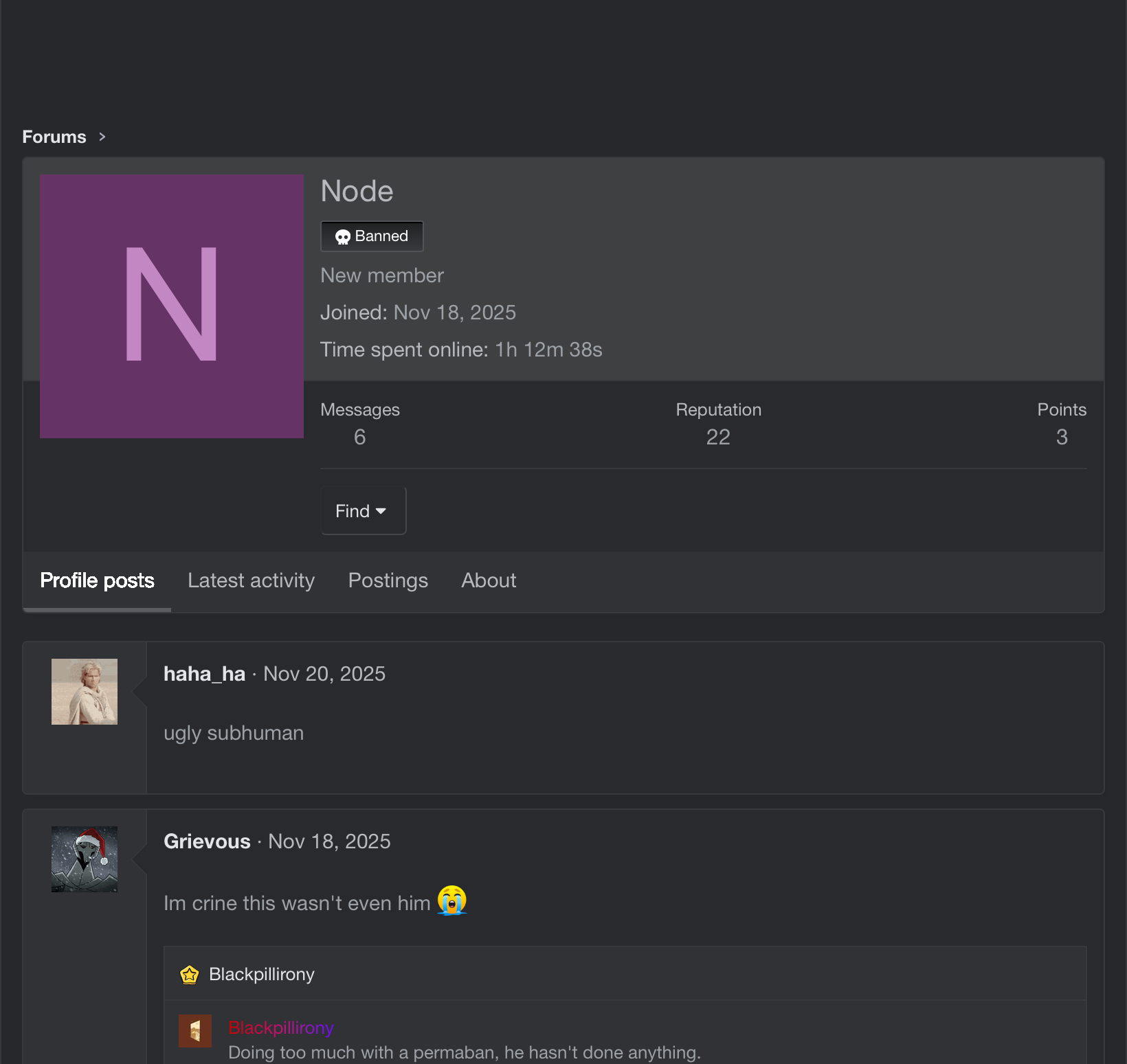Click Node's large purple N avatar
The image size is (1127, 1064).
pos(172,306)
